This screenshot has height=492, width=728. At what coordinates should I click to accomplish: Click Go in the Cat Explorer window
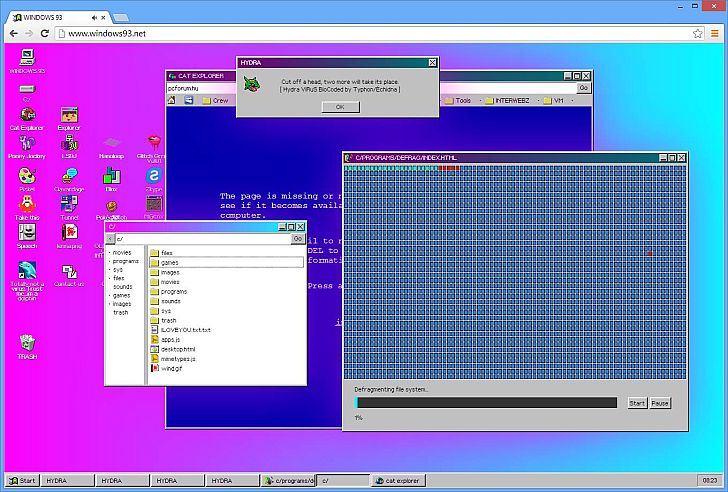tap(584, 88)
